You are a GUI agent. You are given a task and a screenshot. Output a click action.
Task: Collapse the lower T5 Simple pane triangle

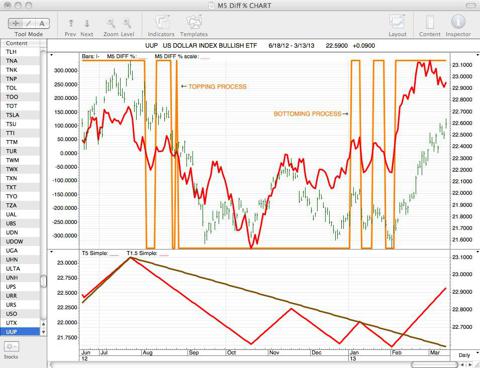click(52, 252)
